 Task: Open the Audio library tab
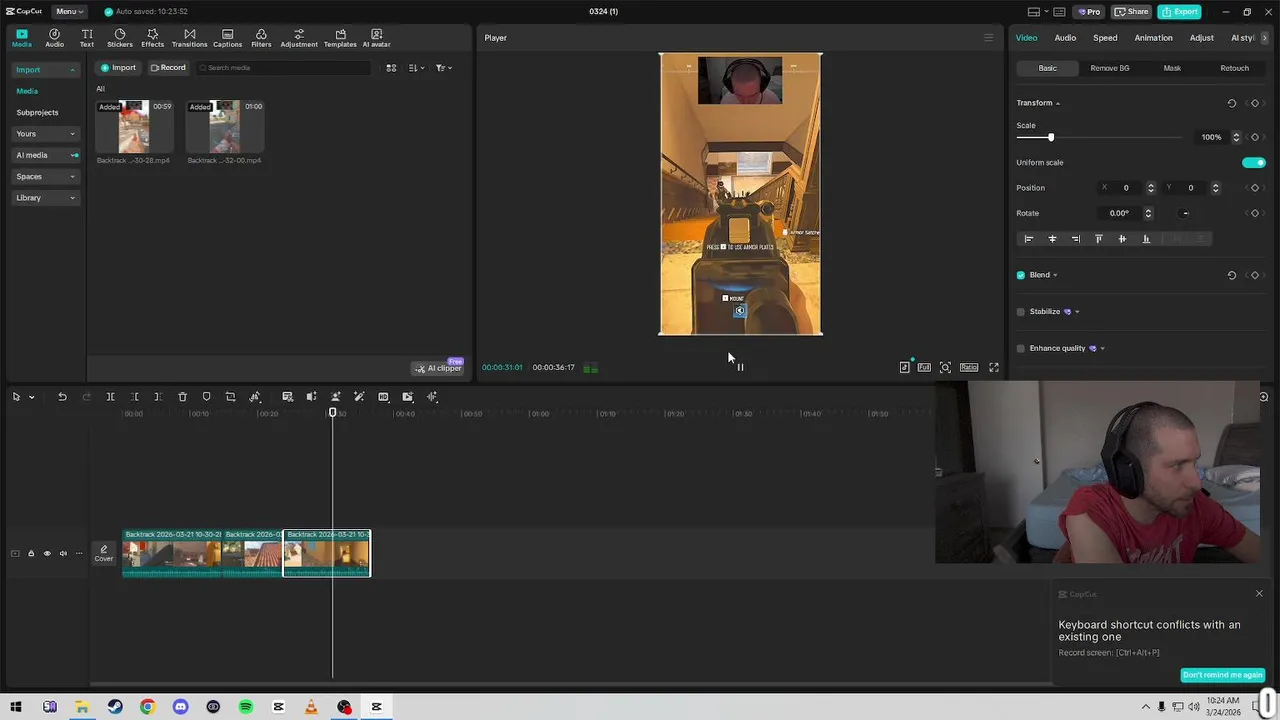click(54, 38)
